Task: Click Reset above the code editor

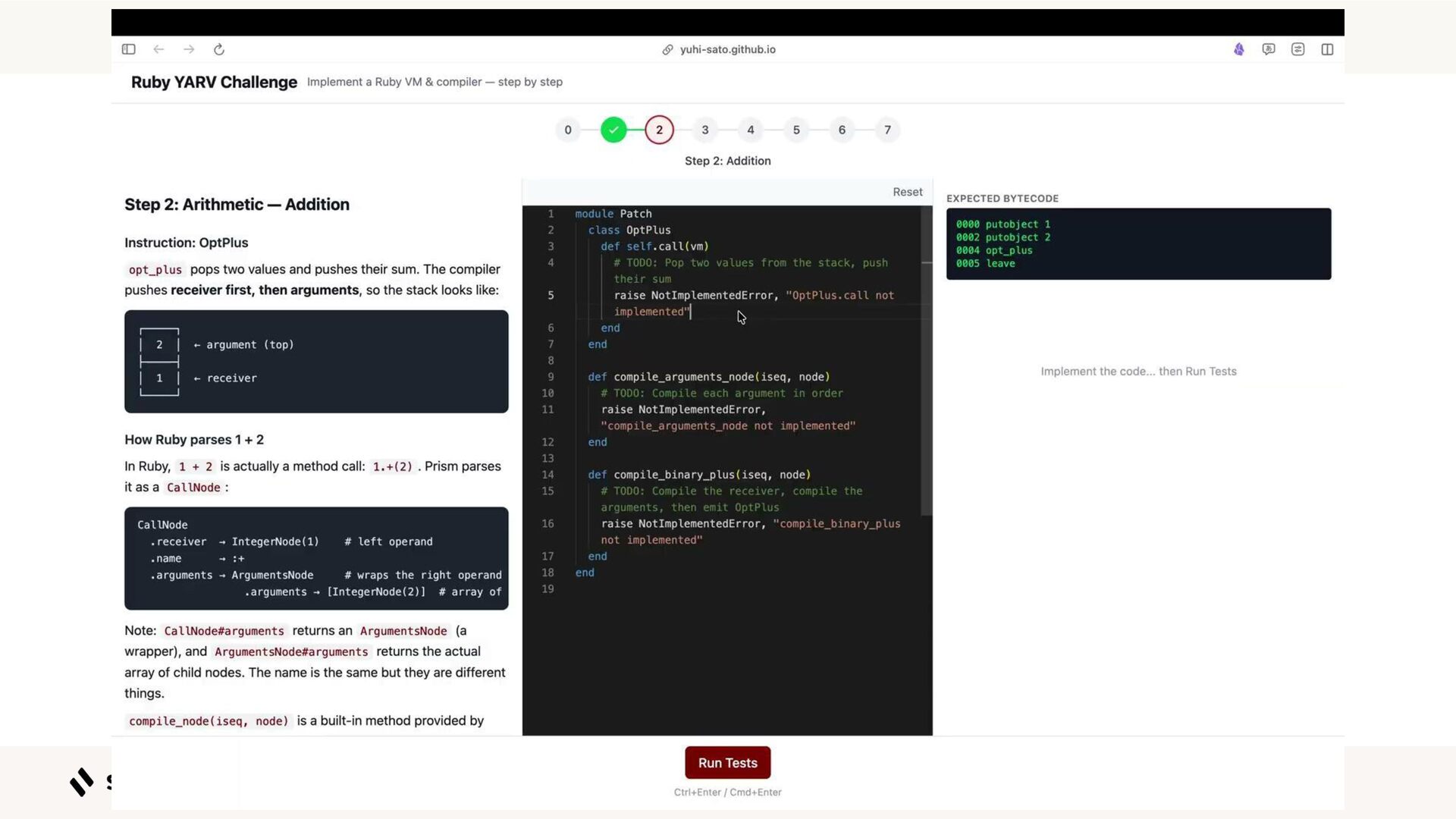Action: pyautogui.click(x=907, y=192)
